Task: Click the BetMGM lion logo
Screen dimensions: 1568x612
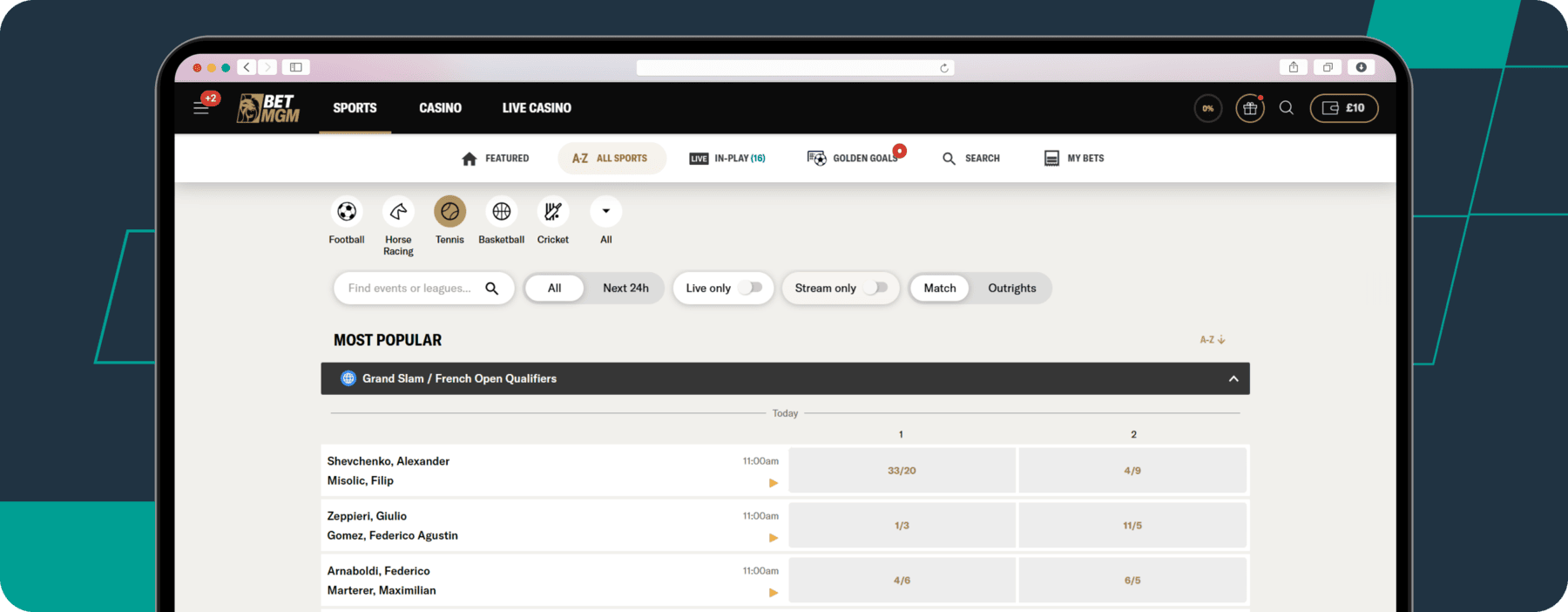Action: click(x=268, y=108)
